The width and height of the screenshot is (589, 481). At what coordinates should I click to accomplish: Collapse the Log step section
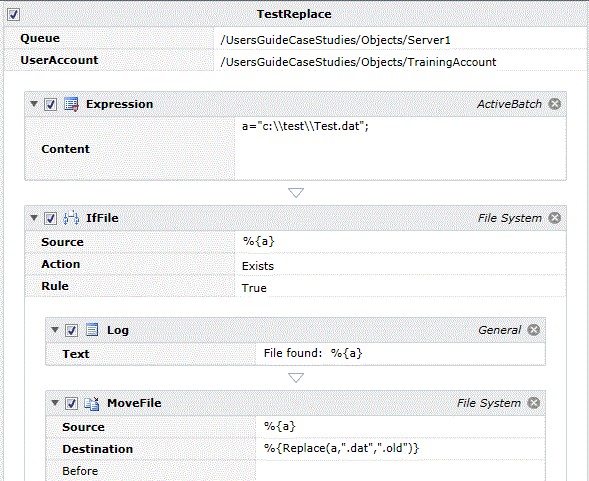pyautogui.click(x=55, y=330)
